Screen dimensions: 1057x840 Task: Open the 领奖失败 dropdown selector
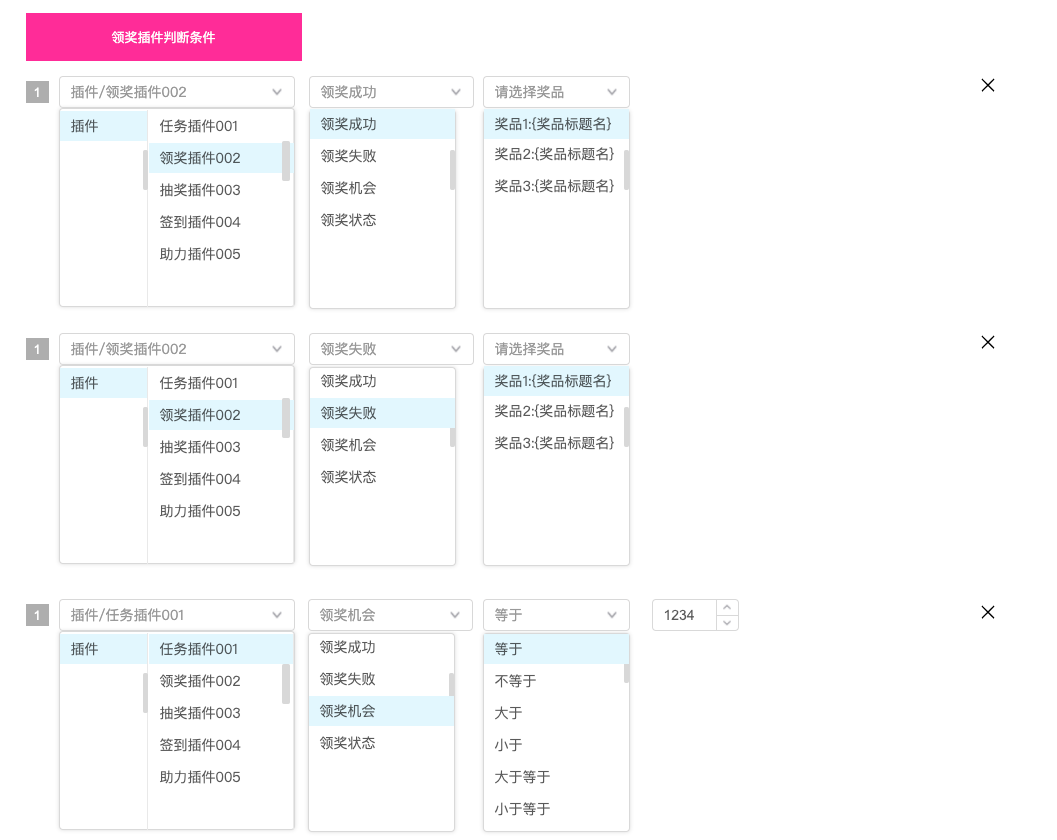(390, 349)
